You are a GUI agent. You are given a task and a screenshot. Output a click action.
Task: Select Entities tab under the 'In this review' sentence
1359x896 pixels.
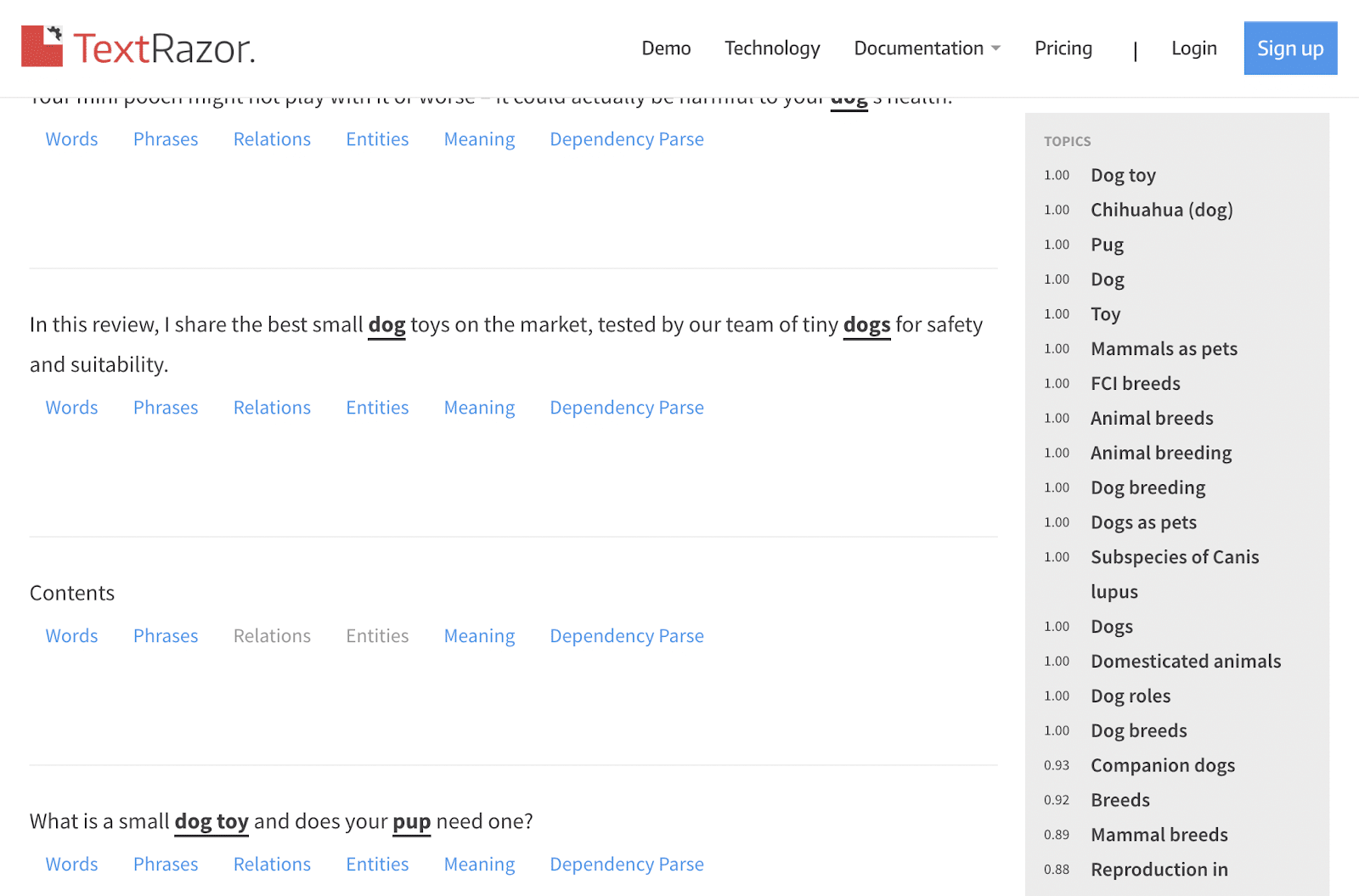pyautogui.click(x=377, y=408)
